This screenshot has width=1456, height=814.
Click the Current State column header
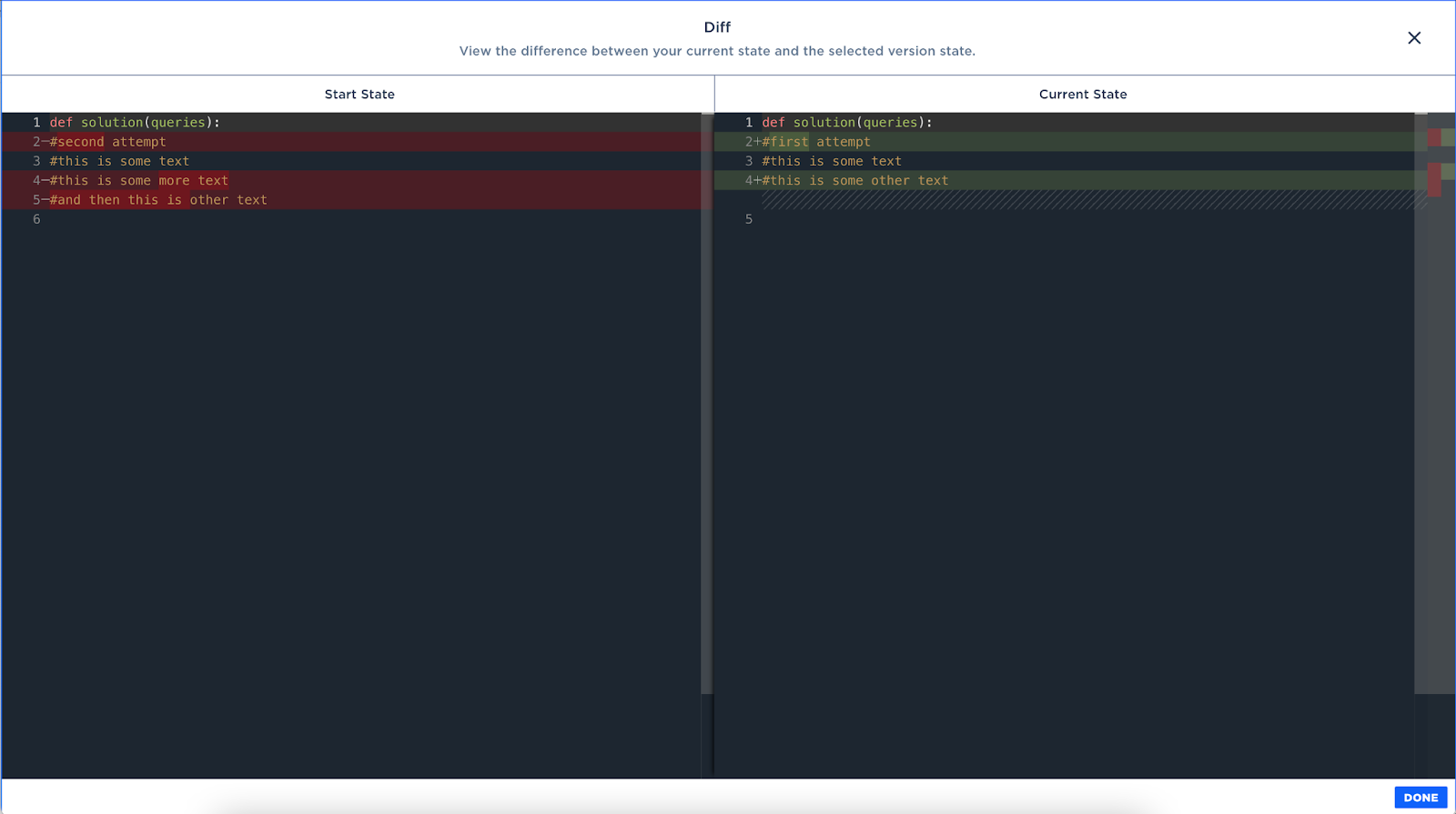(1083, 95)
